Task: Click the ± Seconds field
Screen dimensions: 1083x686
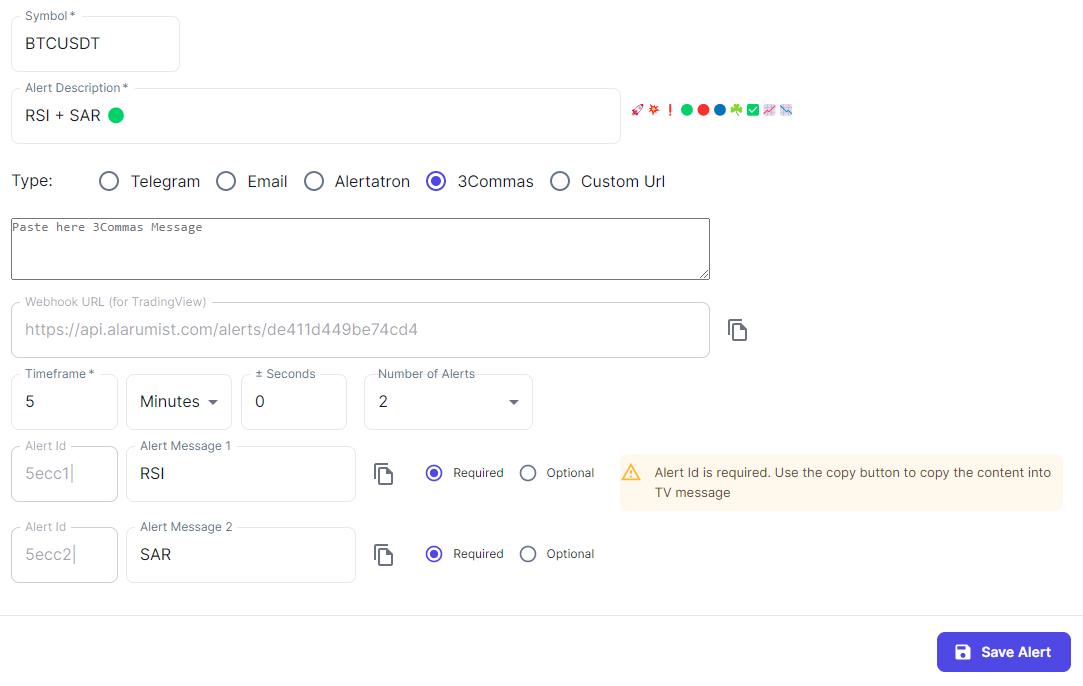Action: (294, 402)
